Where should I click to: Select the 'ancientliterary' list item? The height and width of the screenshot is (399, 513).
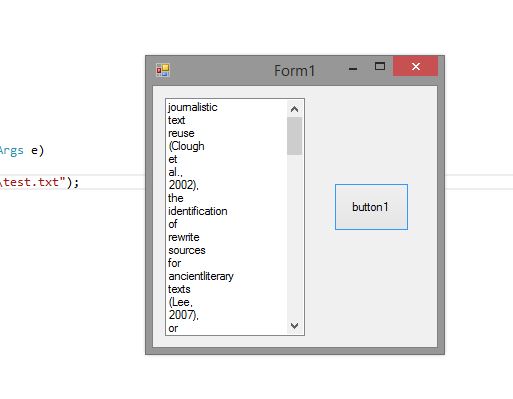pyautogui.click(x=226, y=276)
